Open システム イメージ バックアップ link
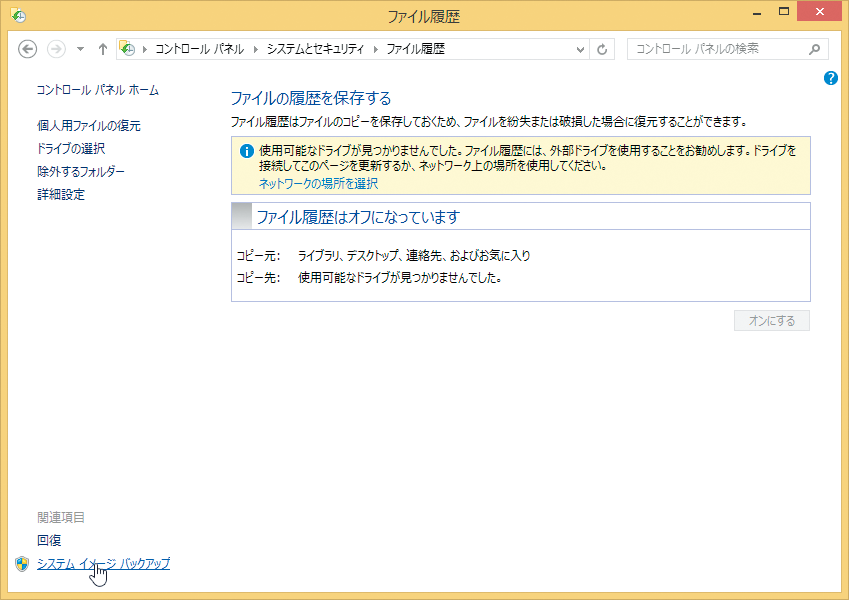 click(103, 564)
